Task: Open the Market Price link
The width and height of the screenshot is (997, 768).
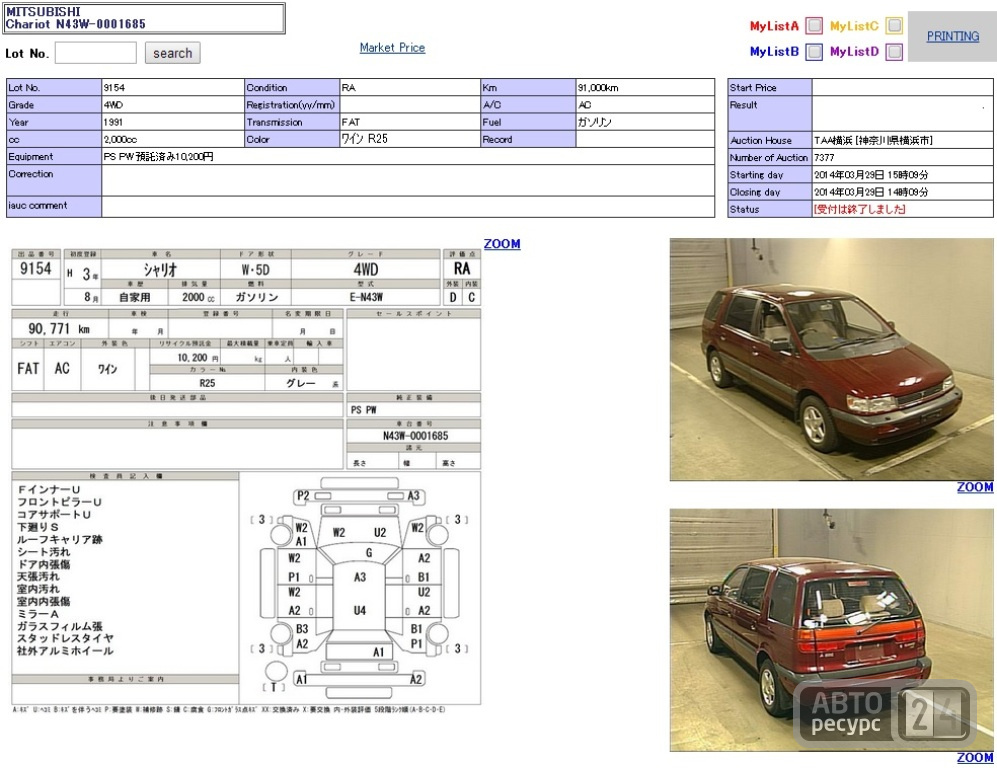Action: (x=392, y=48)
